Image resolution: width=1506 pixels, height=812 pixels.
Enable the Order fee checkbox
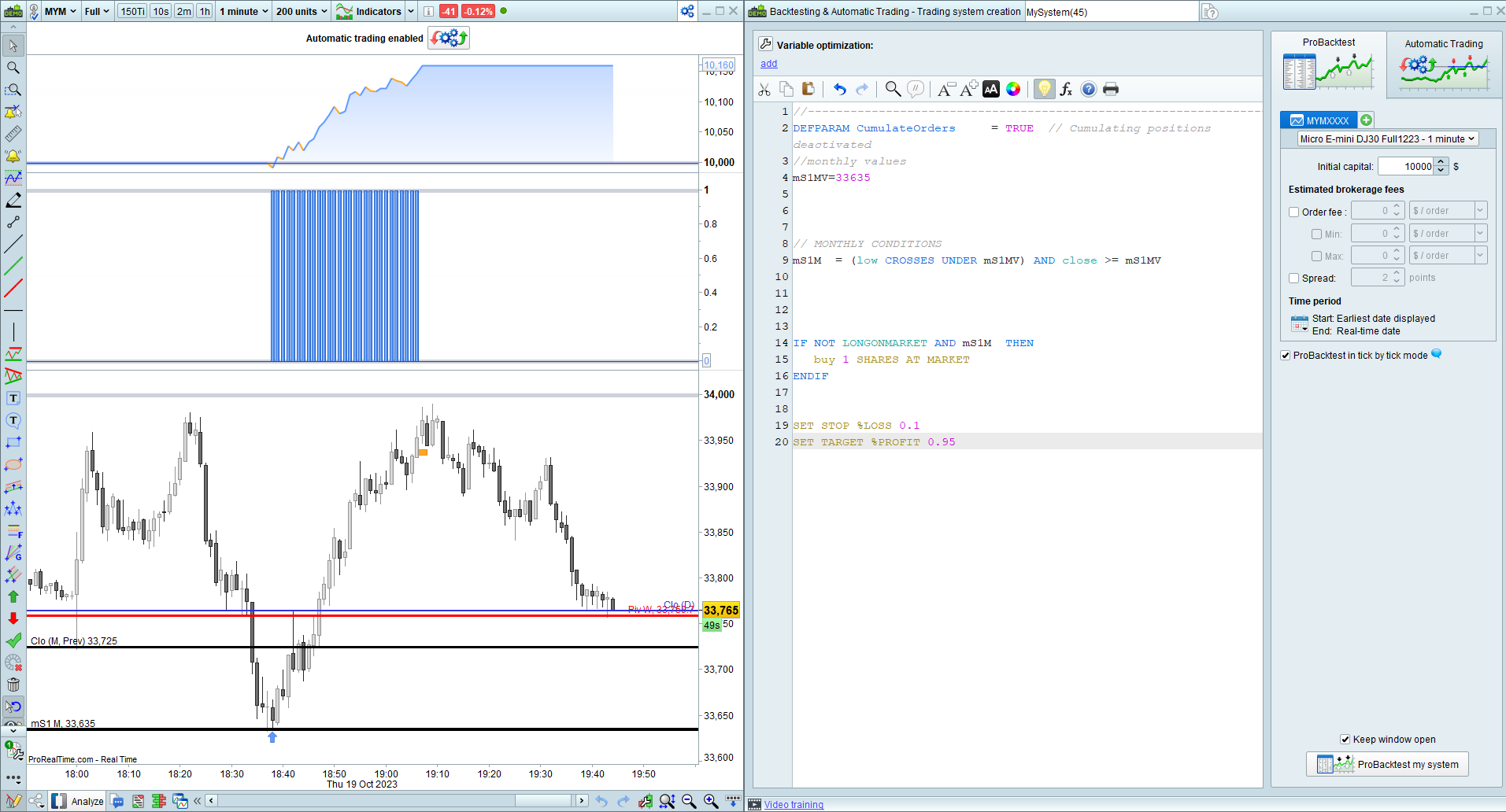(x=1293, y=212)
